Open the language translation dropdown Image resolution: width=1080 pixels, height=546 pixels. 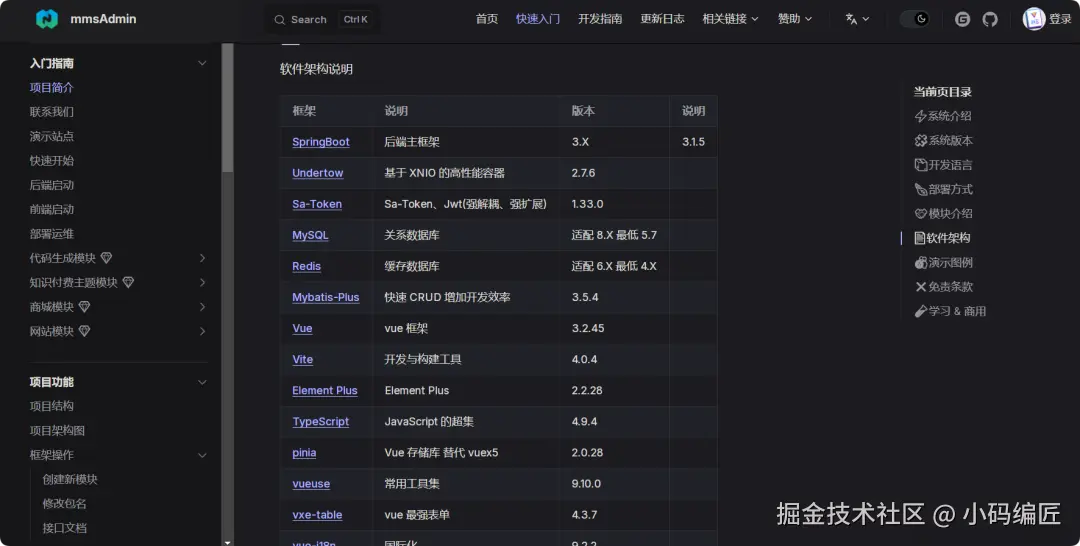click(x=857, y=19)
